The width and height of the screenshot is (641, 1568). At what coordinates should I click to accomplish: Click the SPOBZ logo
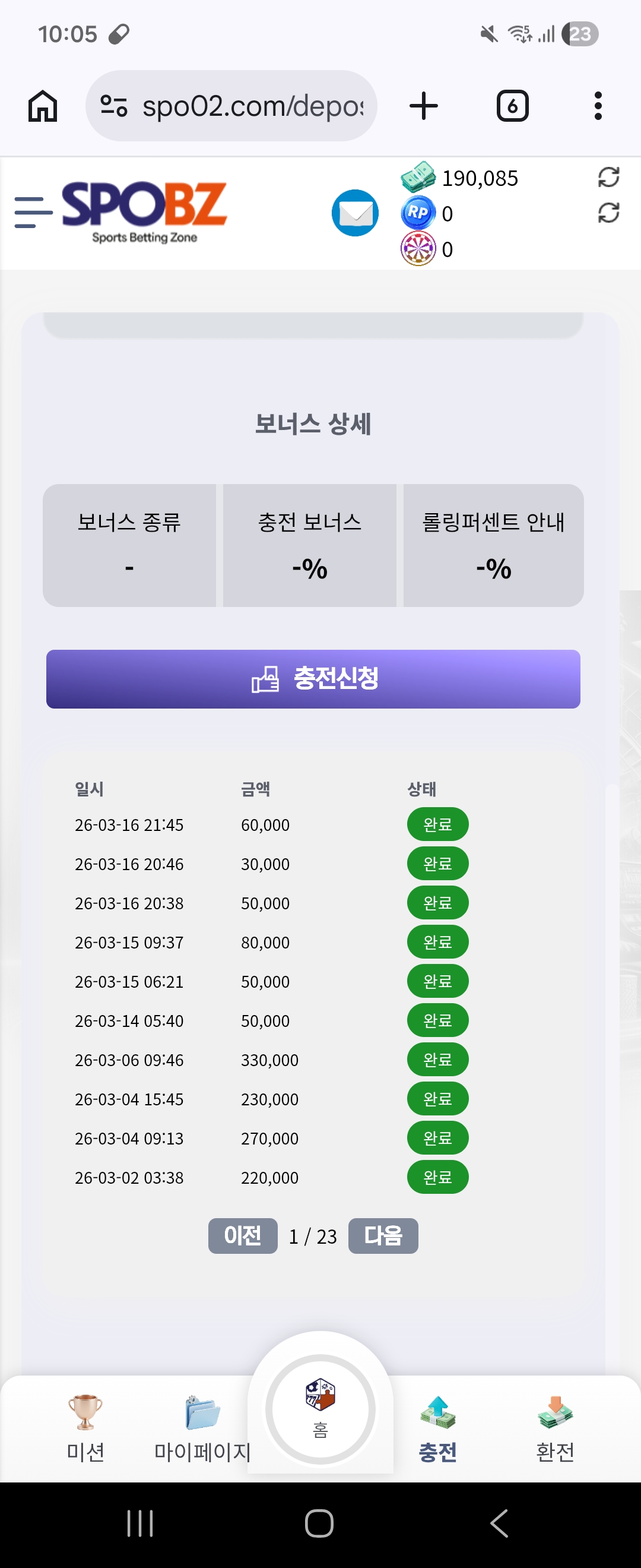point(144,211)
